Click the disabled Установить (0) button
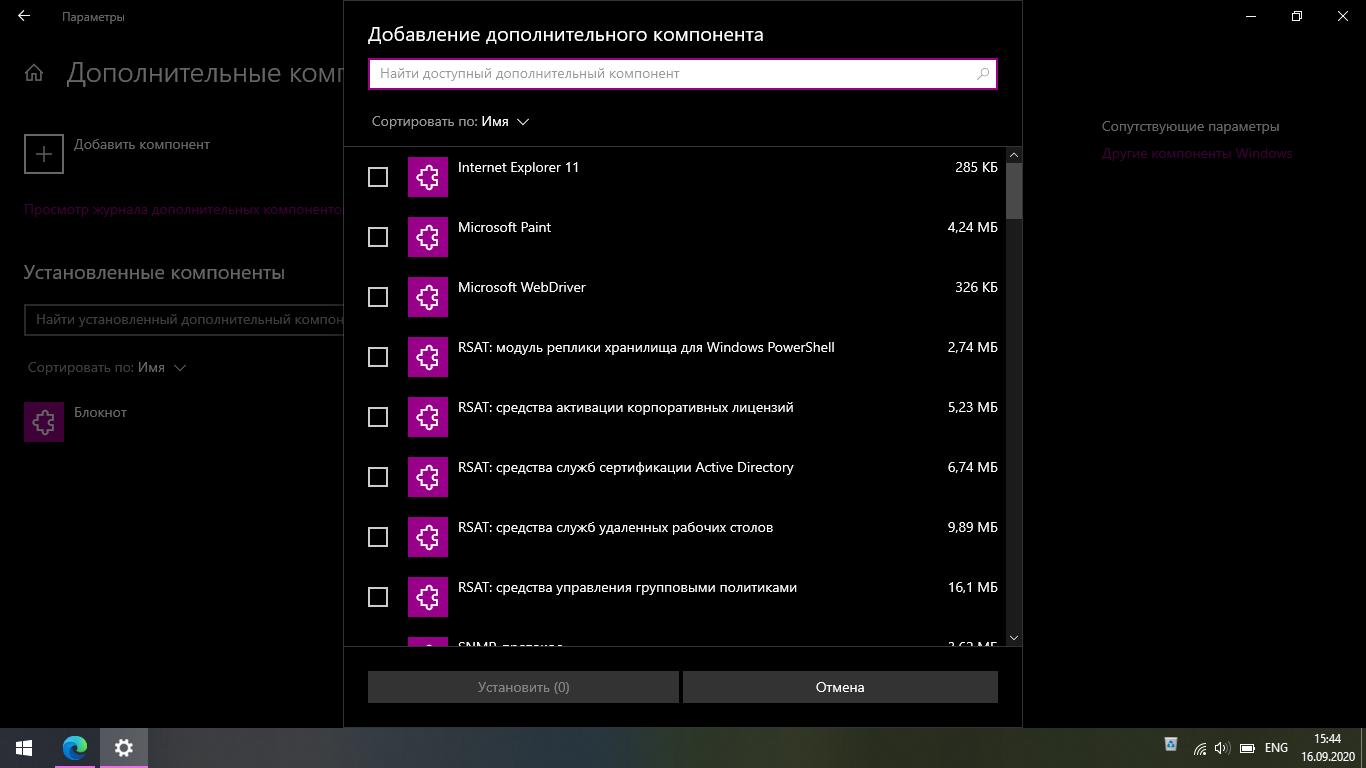Viewport: 1366px width, 768px height. coord(523,687)
